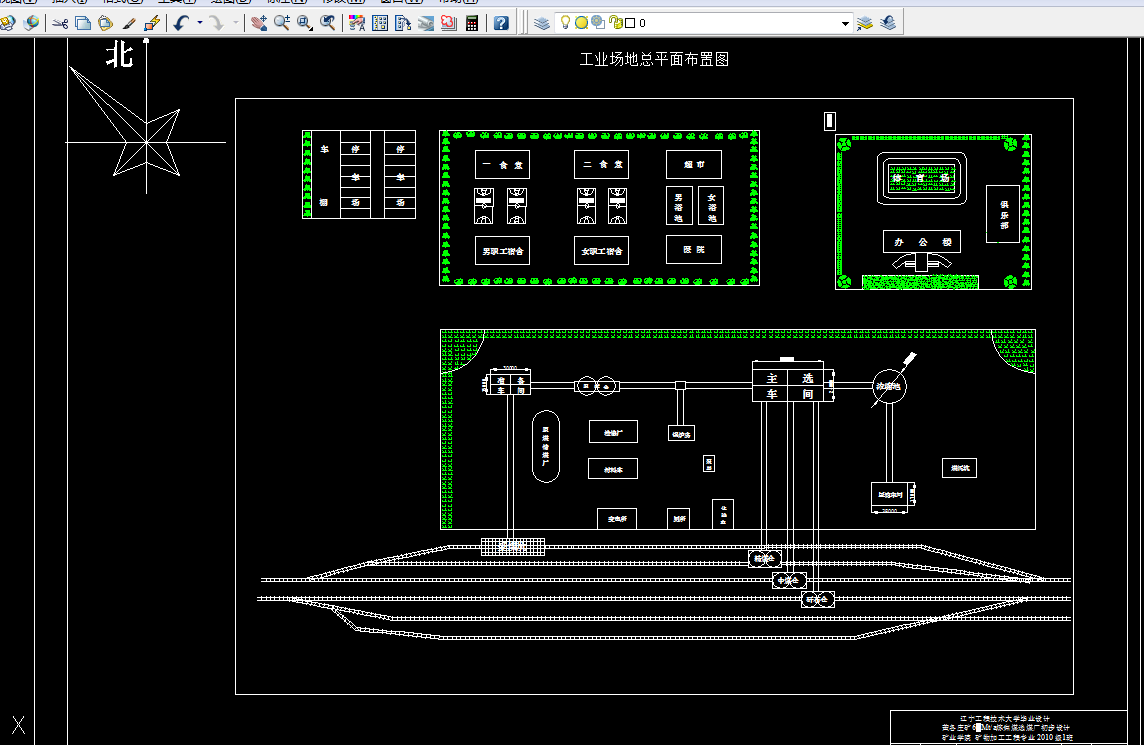The width and height of the screenshot is (1144, 745).
Task: Open the Block Editor tool
Action: [x=152, y=23]
